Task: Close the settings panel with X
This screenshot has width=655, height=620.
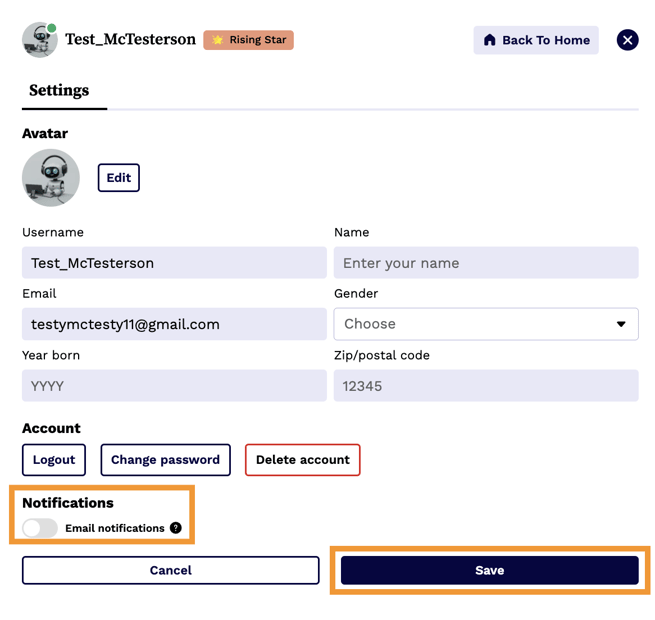Action: point(627,40)
